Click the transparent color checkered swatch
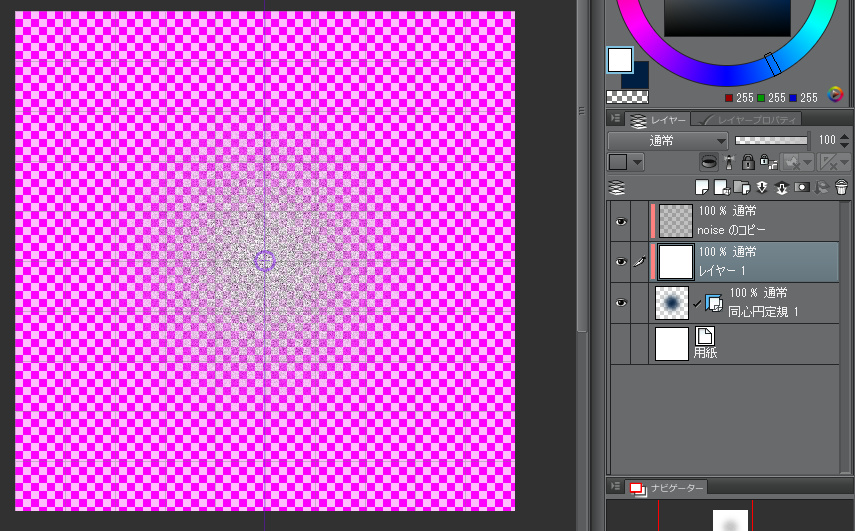Image resolution: width=855 pixels, height=531 pixels. tap(627, 97)
